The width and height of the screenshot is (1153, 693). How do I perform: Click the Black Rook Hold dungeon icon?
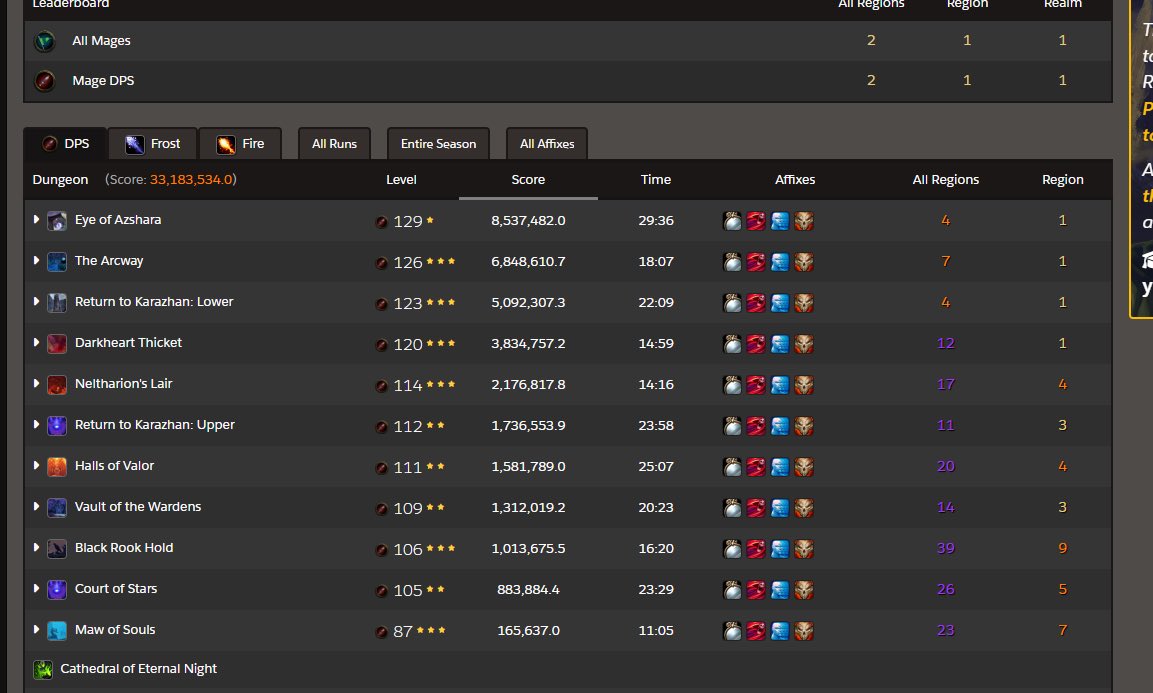57,549
